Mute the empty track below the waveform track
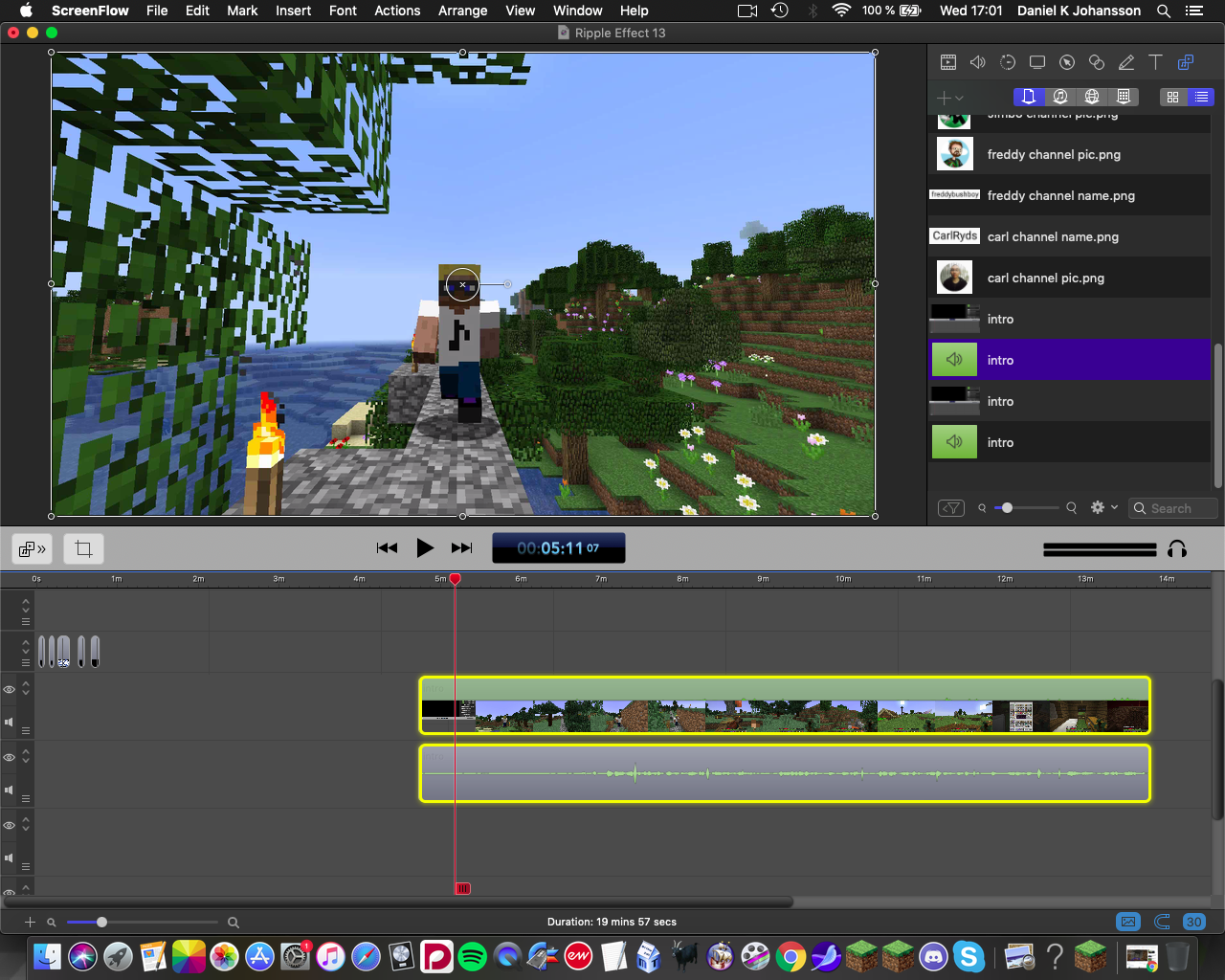This screenshot has width=1225, height=980. [10, 858]
